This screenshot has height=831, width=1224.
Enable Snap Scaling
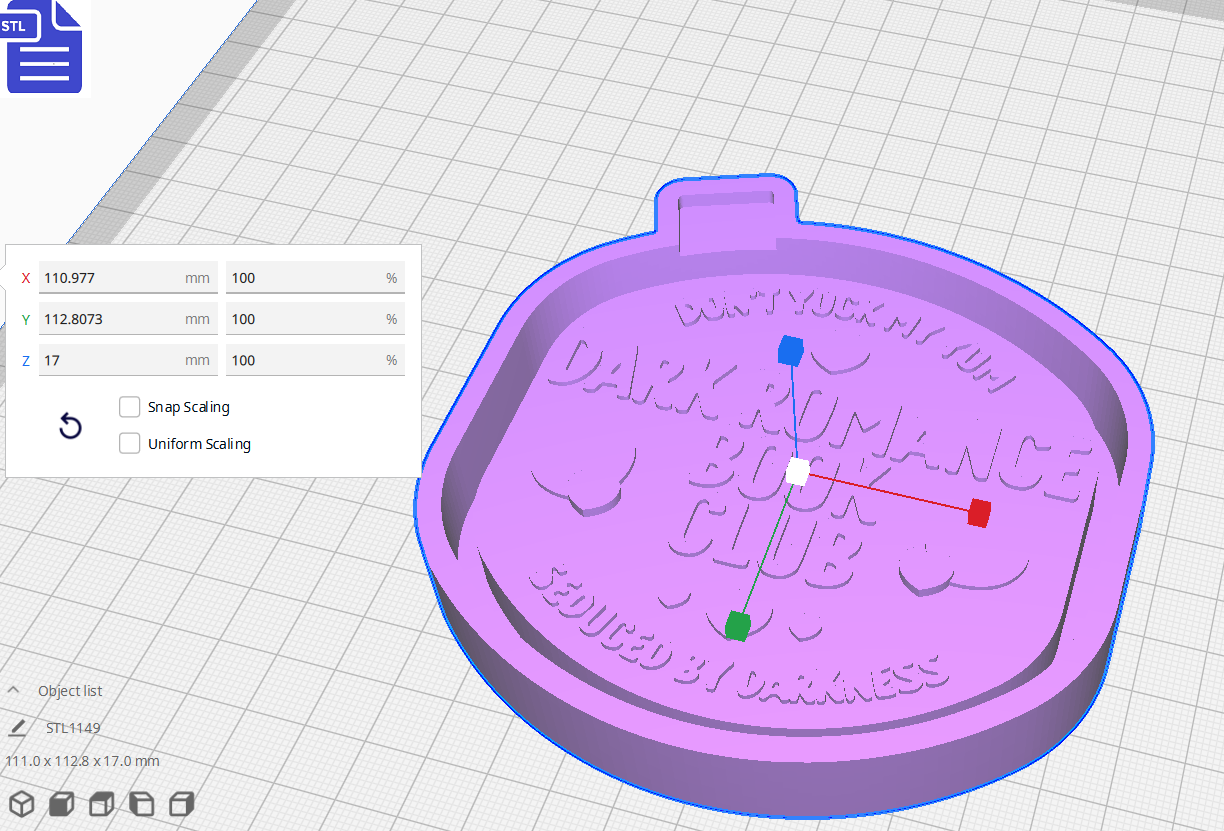pos(129,406)
